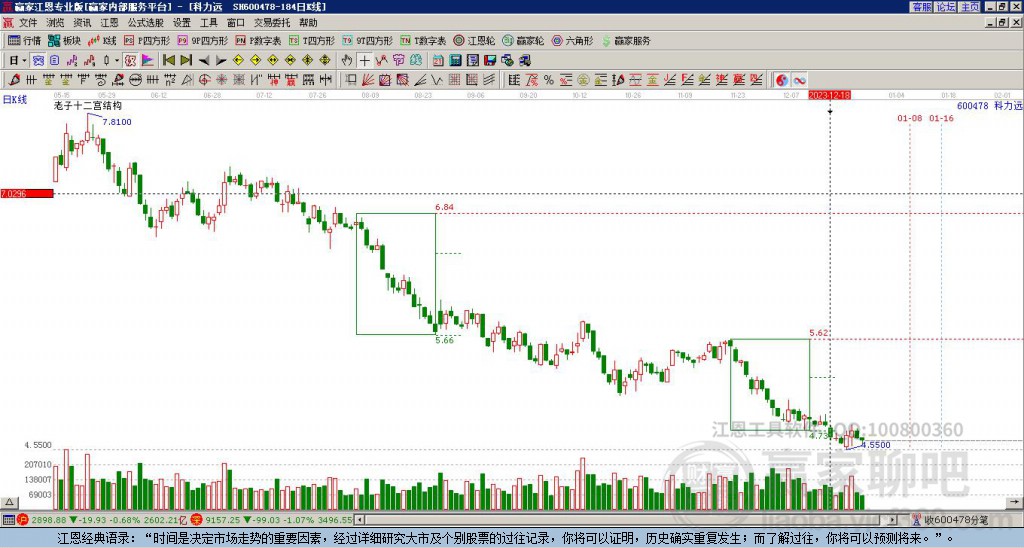Click the 行情 toolbar button
Viewport: 1024px width, 548px height.
[x=25, y=40]
